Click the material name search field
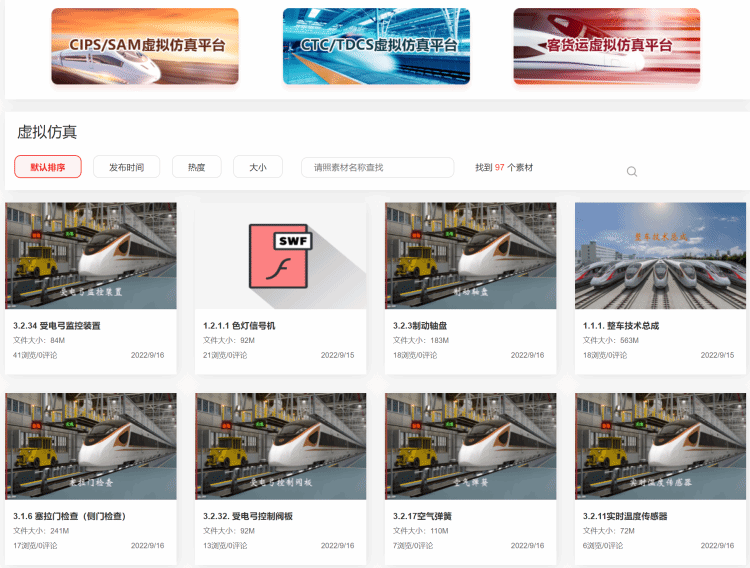Image resolution: width=750 pixels, height=568 pixels. click(377, 167)
